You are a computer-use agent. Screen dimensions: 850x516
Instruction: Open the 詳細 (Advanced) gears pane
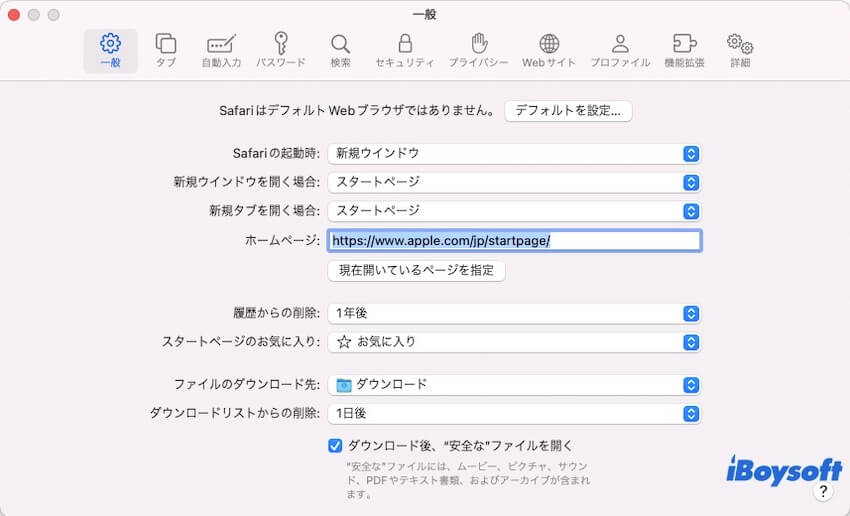point(740,51)
